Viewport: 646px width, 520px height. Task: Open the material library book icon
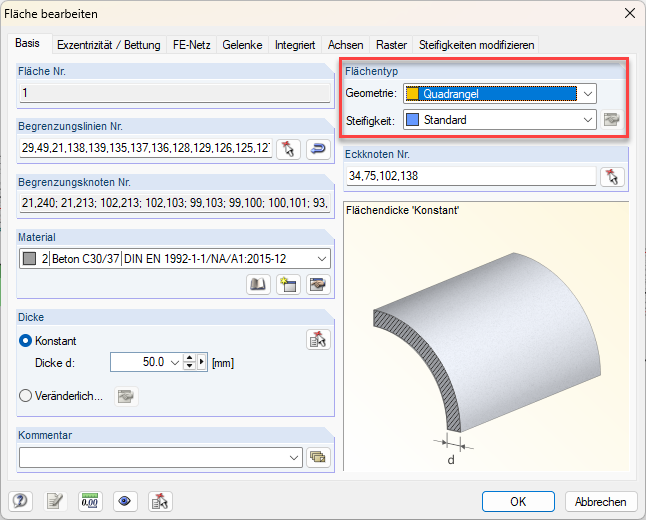coord(258,285)
